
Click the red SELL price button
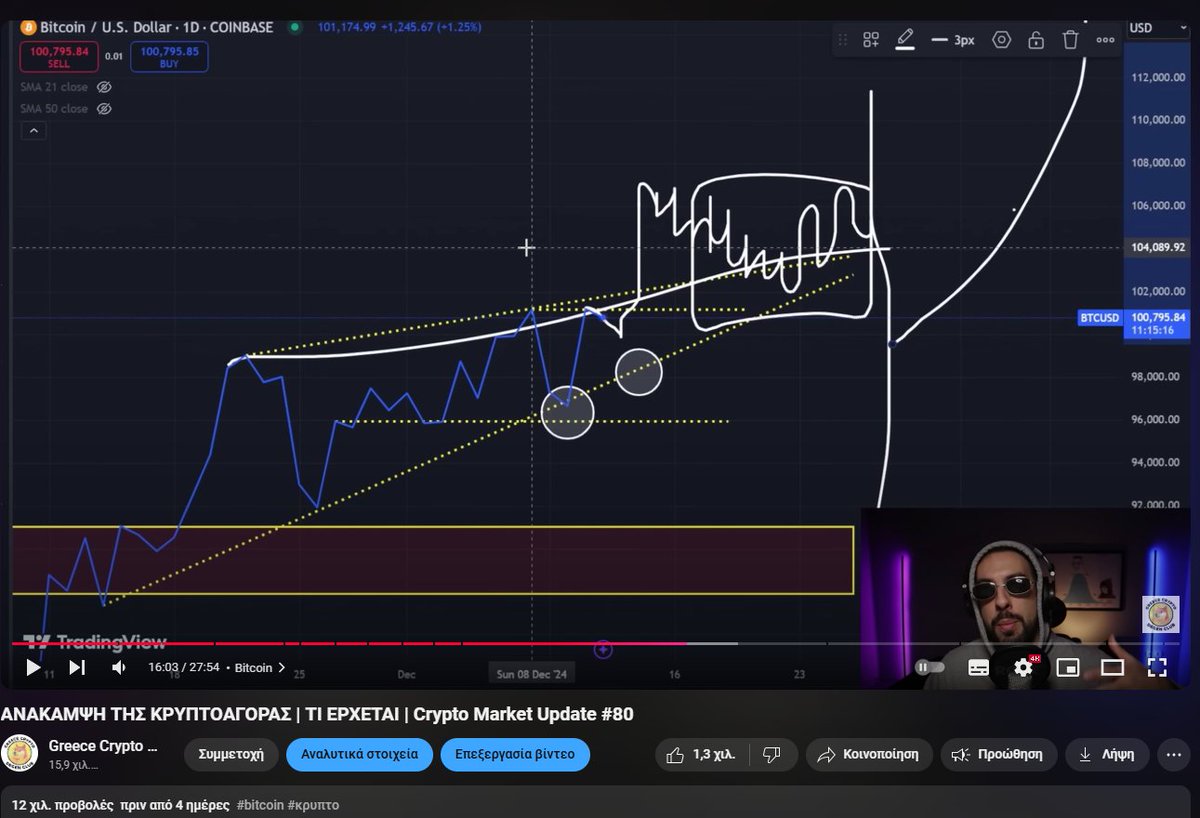[59, 57]
